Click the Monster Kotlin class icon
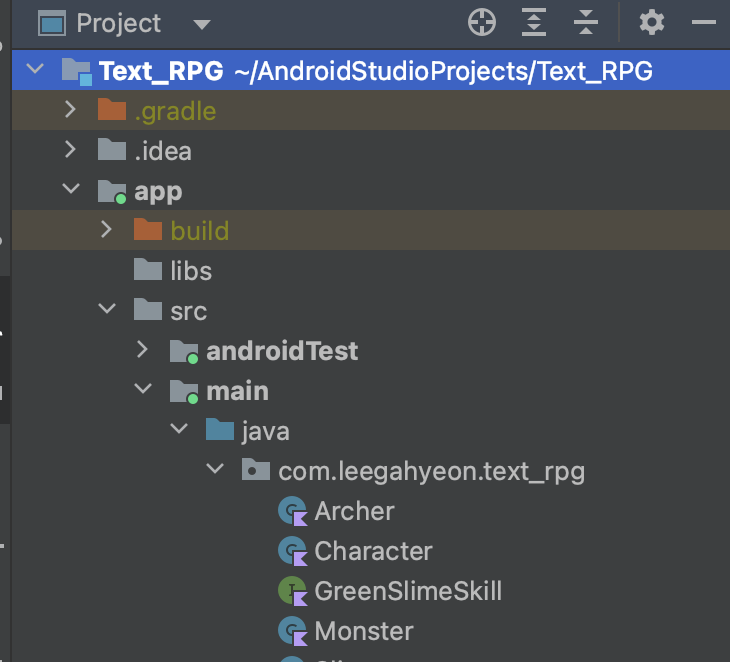 pos(293,631)
